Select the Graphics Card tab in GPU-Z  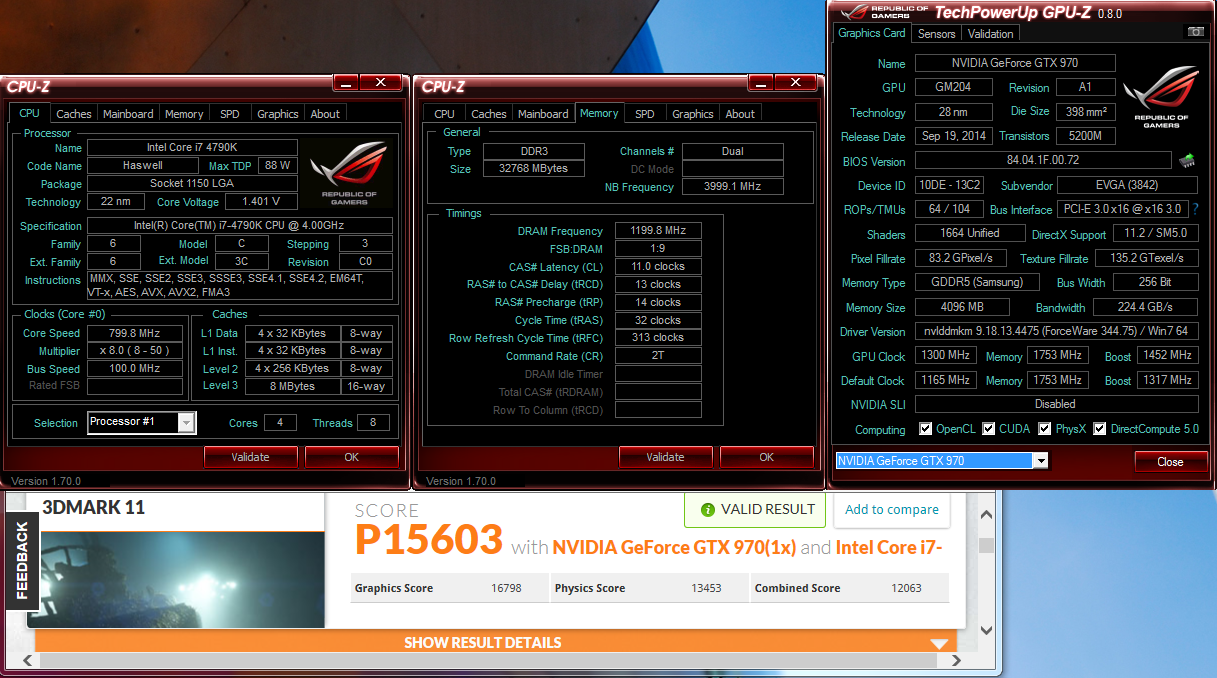[872, 33]
